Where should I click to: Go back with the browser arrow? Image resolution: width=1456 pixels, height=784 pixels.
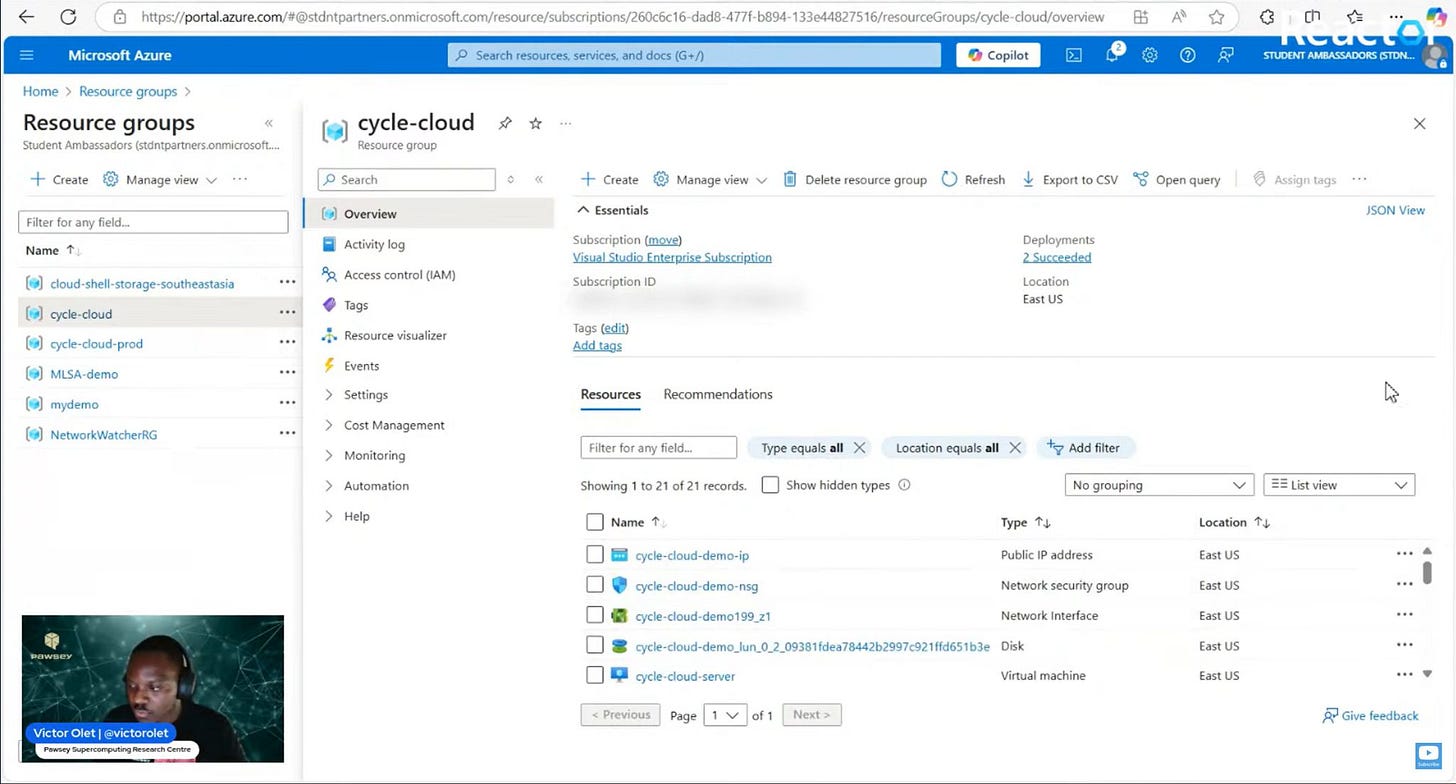(x=26, y=17)
